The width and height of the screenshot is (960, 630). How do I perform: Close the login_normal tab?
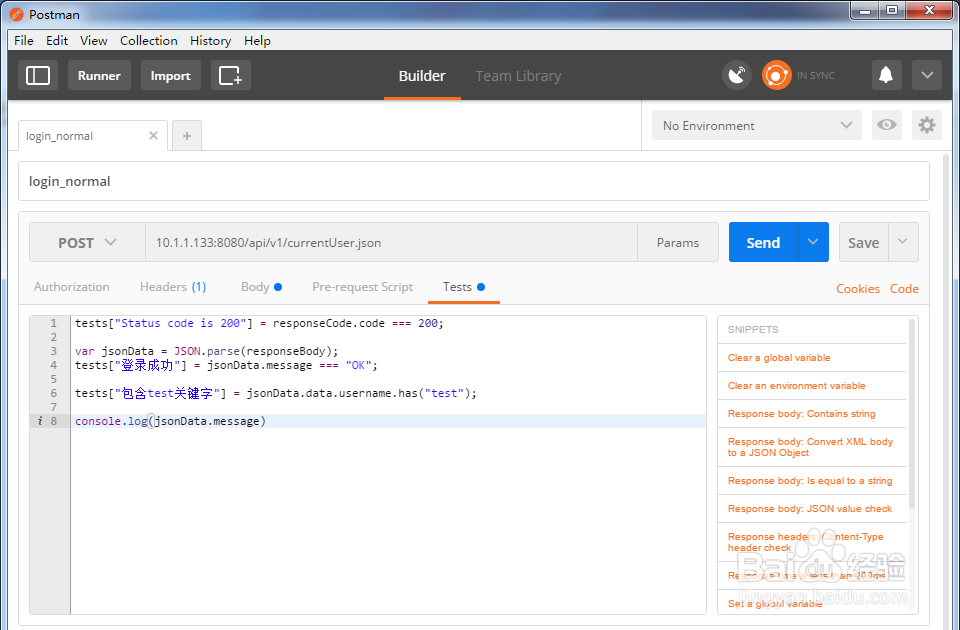coord(154,135)
